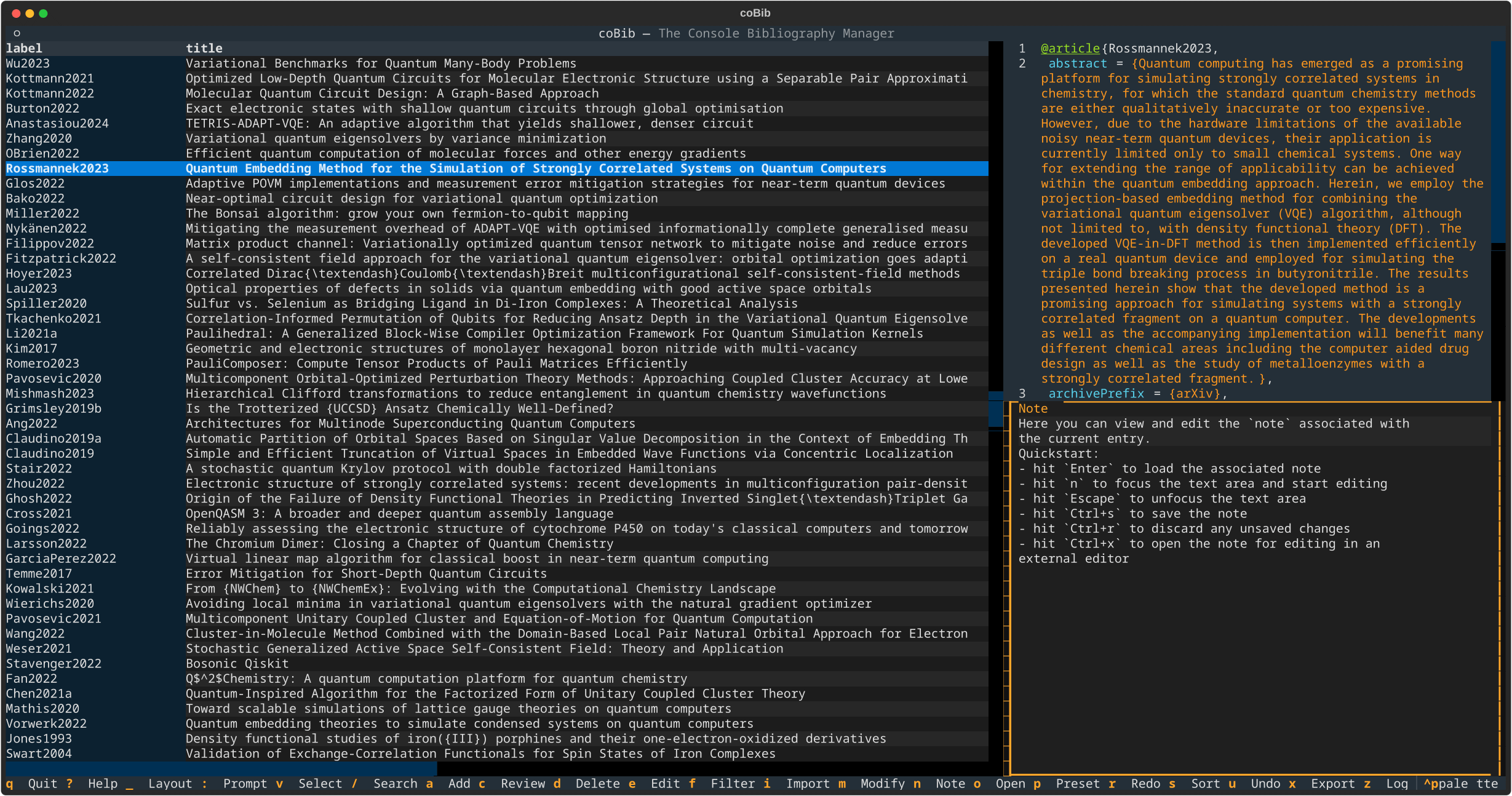Open the command Prompt footer item

[245, 784]
